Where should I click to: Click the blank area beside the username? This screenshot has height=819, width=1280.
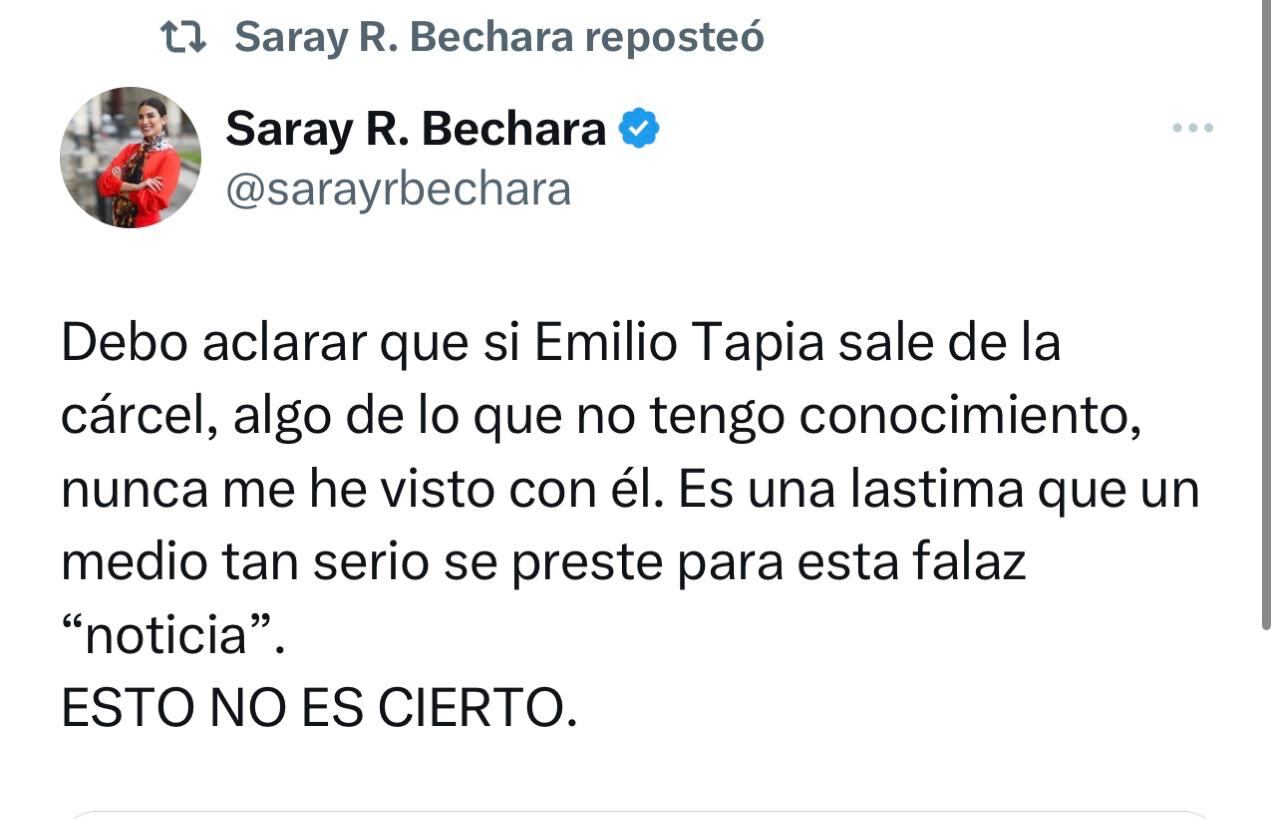850,190
